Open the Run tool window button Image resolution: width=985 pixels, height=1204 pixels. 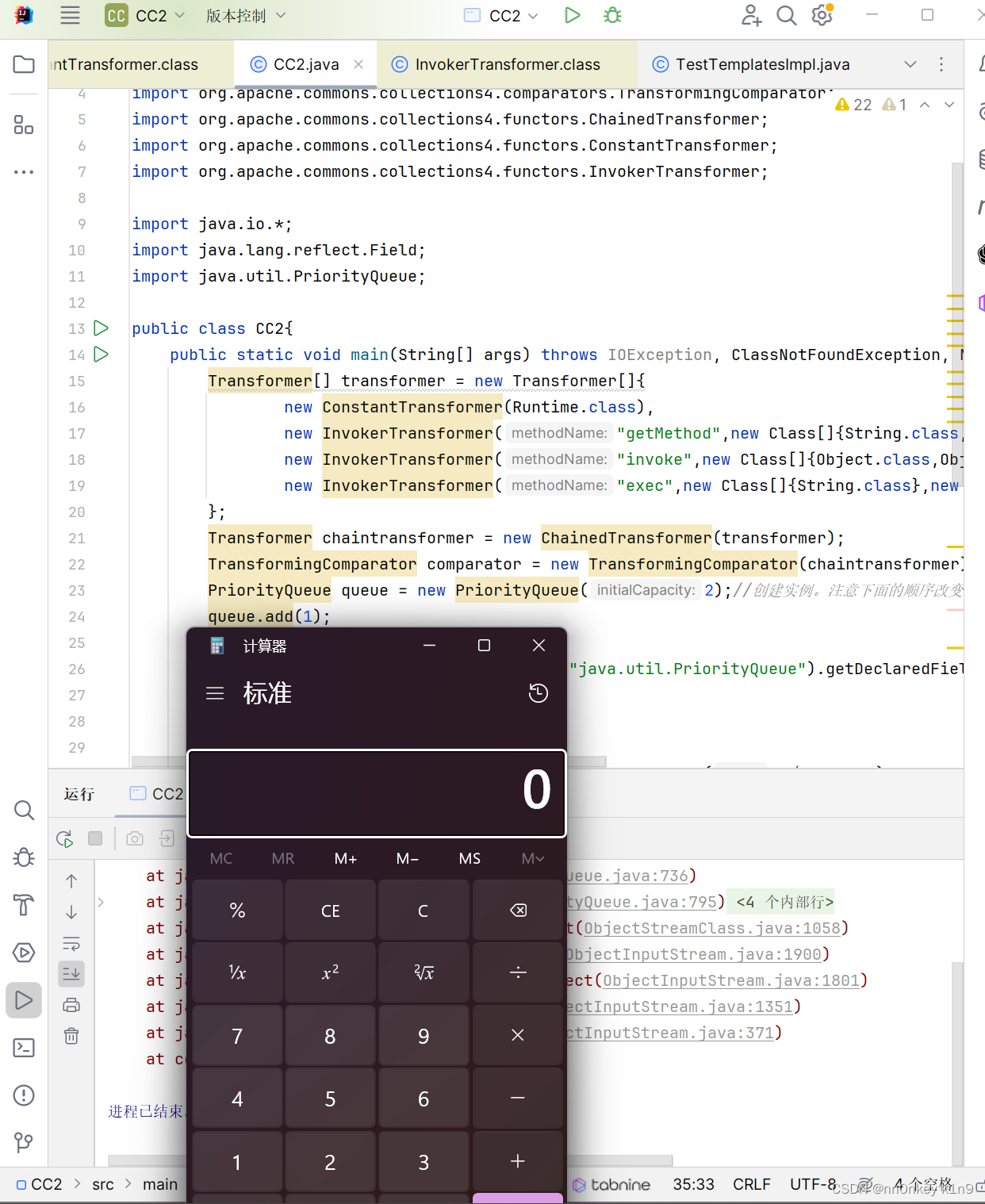point(24,1000)
